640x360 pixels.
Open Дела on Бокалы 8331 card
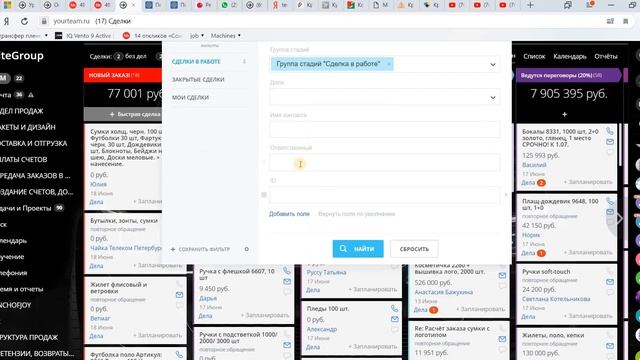[528, 182]
